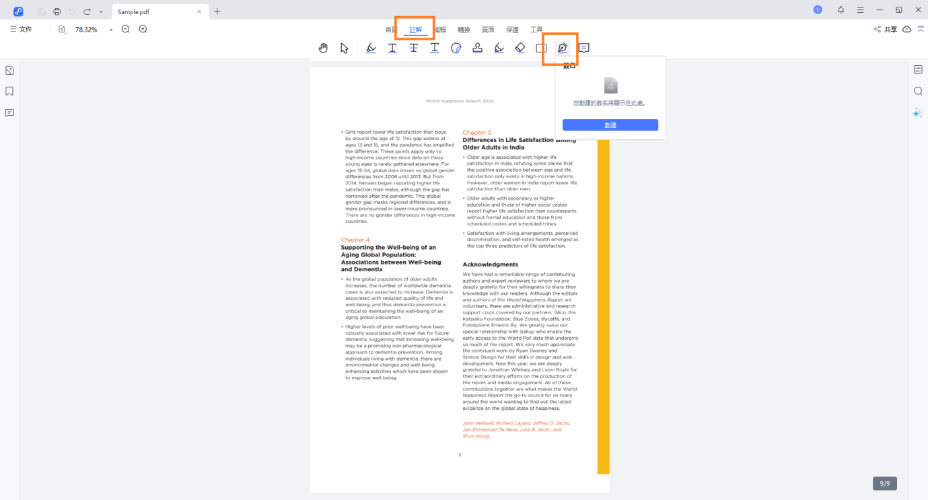Select the stamp annotation tool
The height and width of the screenshot is (500, 928).
[x=477, y=48]
